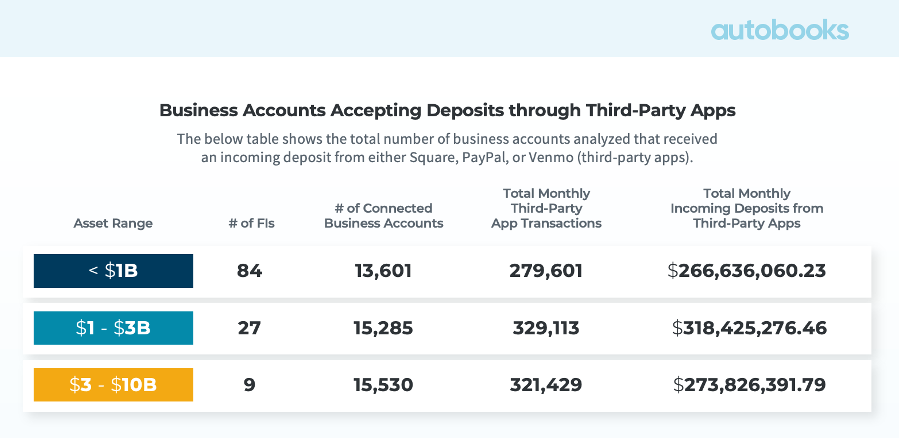Screen dimensions: 900x438
Task: Click # of Connected Business Accounts header
Action: 383,216
